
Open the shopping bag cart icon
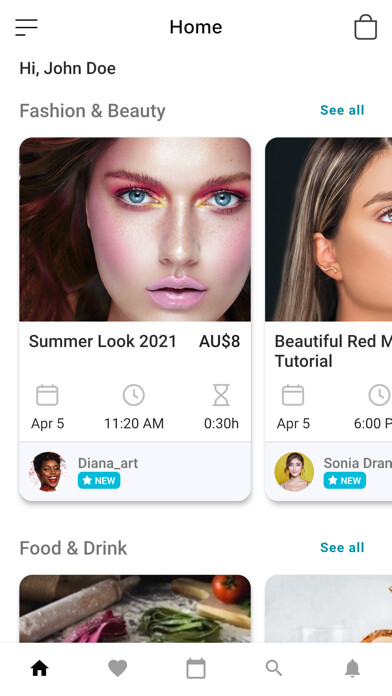[x=365, y=27]
